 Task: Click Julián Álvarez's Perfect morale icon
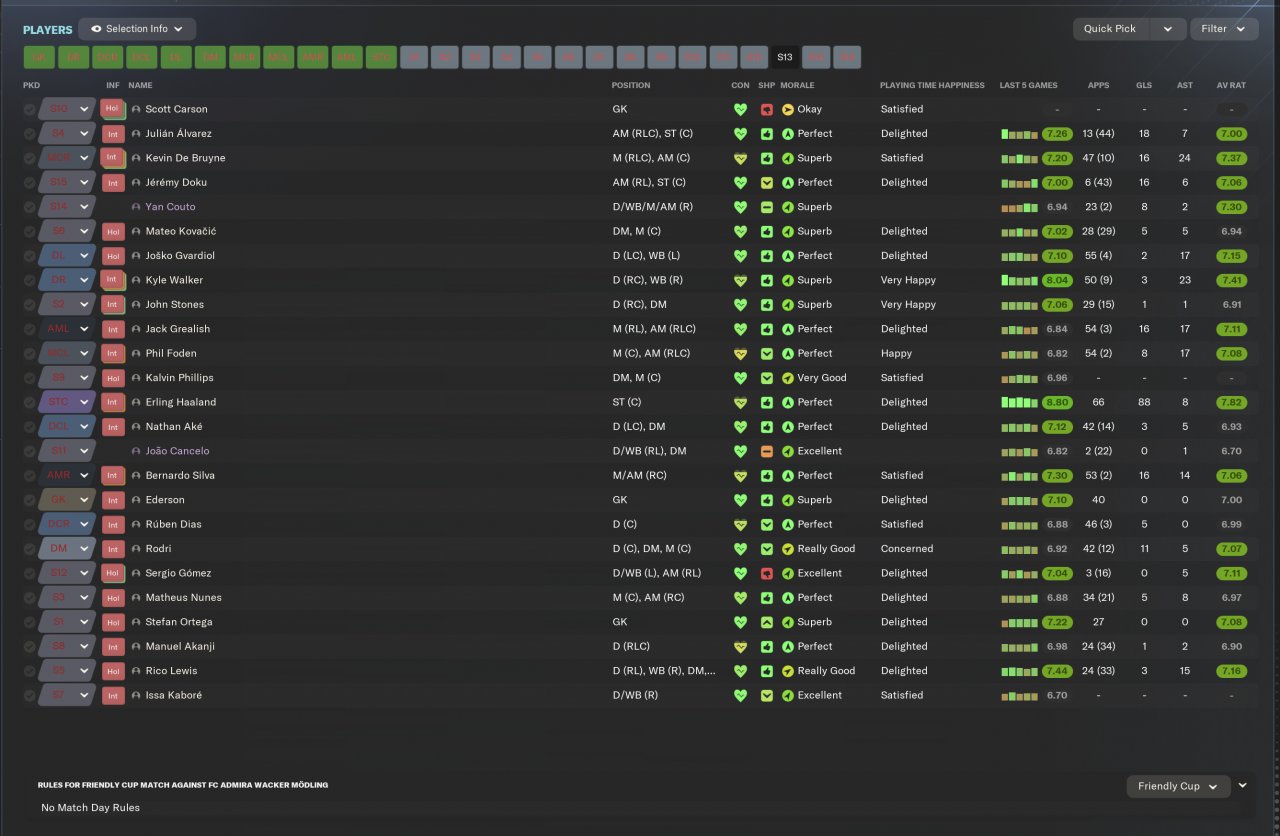tap(788, 133)
